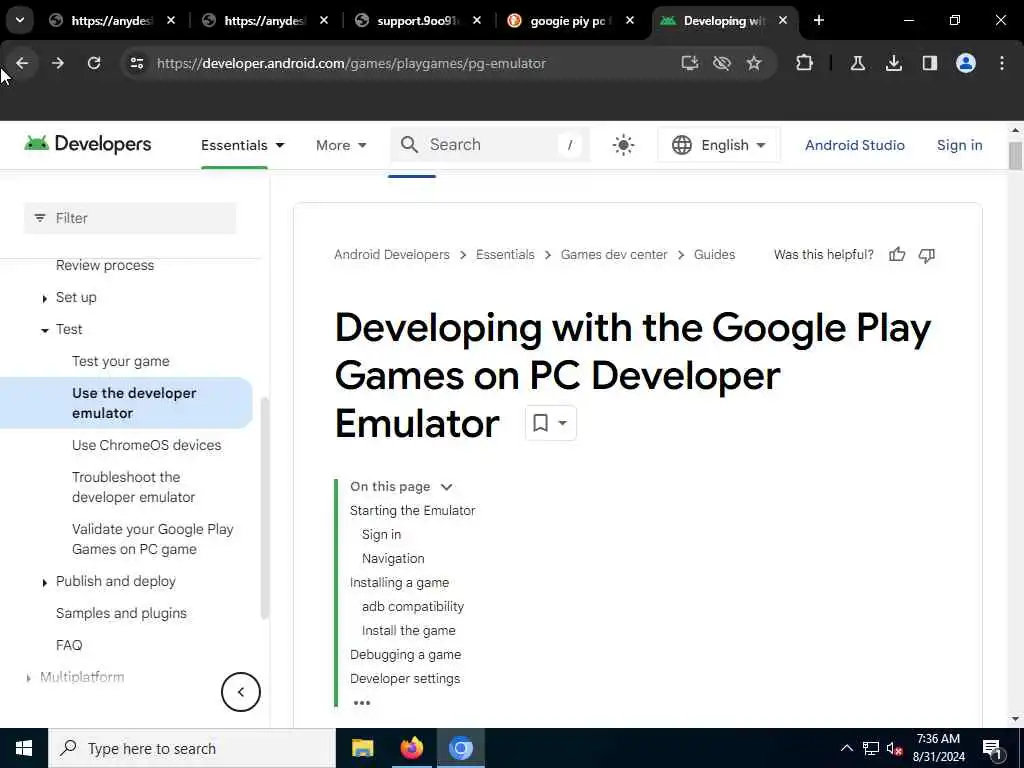Screen dimensions: 1024x768
Task: Jump to Debugging a game section
Action: pyautogui.click(x=405, y=654)
